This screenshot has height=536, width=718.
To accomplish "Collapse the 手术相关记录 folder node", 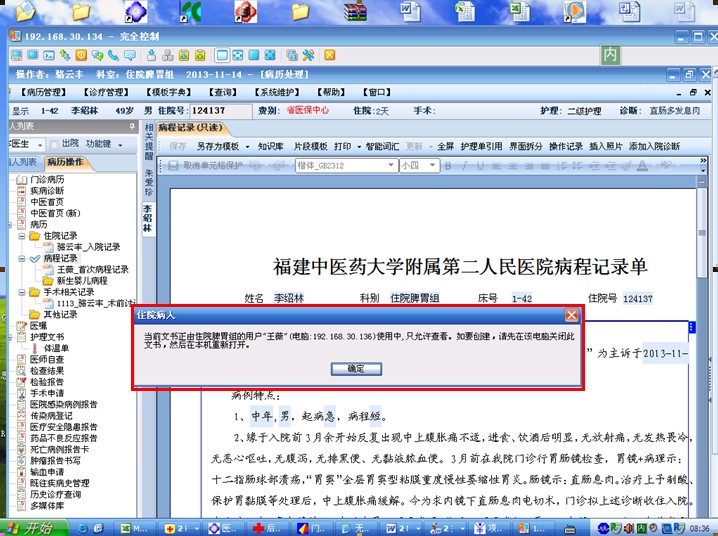I will [22, 292].
